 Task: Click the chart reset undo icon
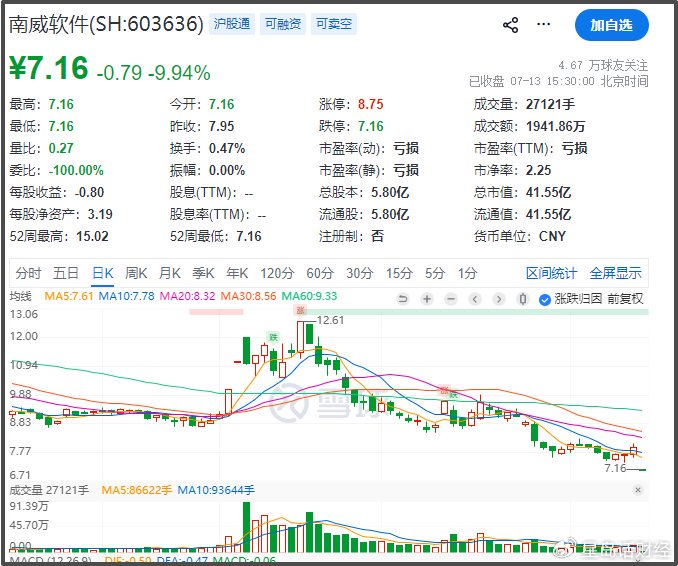click(x=403, y=299)
